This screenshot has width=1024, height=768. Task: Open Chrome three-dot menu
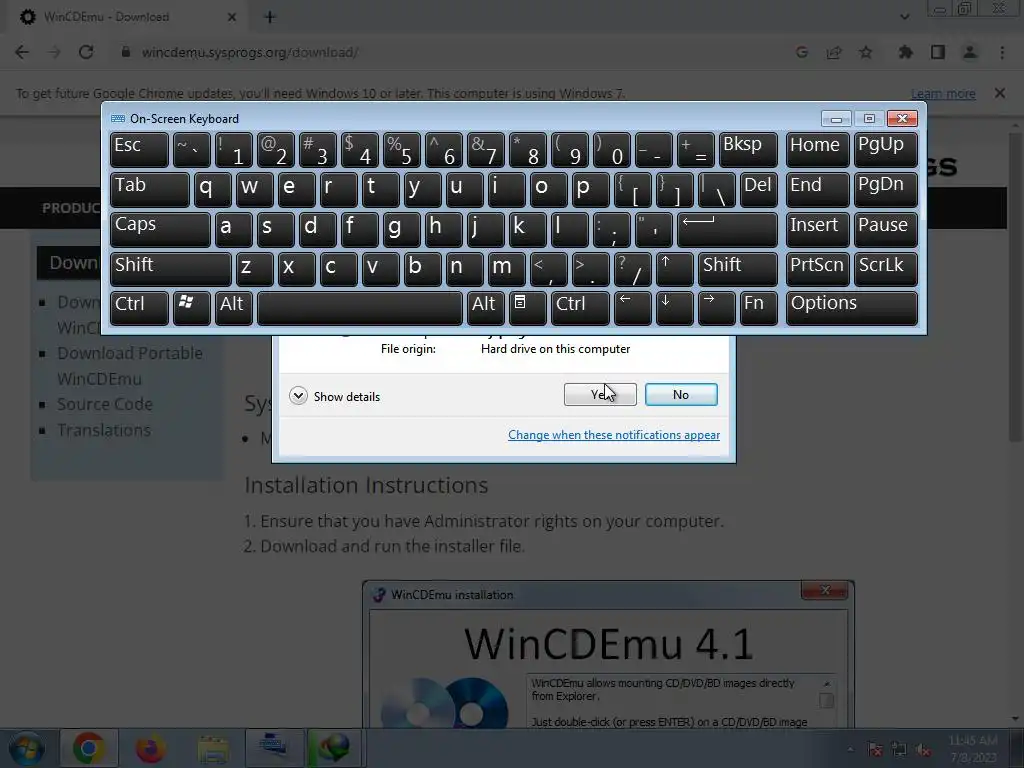1002,52
